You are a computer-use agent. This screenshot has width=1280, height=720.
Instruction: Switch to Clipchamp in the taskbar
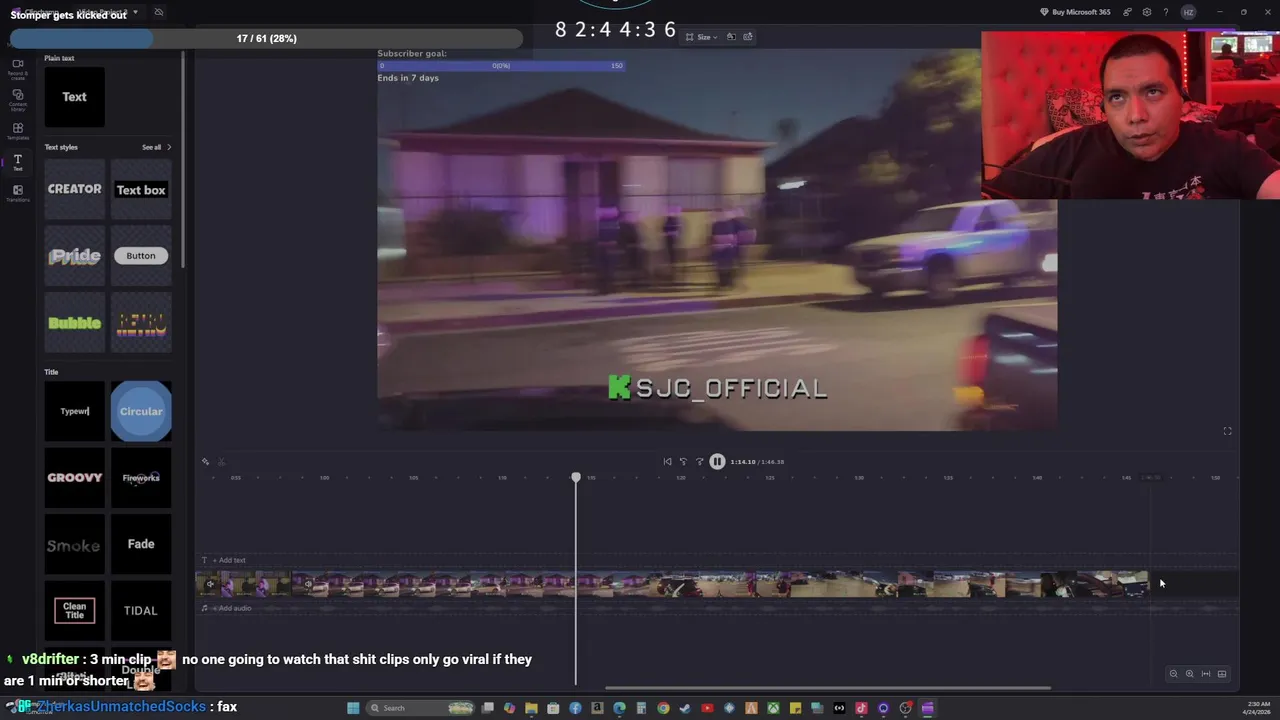point(927,708)
